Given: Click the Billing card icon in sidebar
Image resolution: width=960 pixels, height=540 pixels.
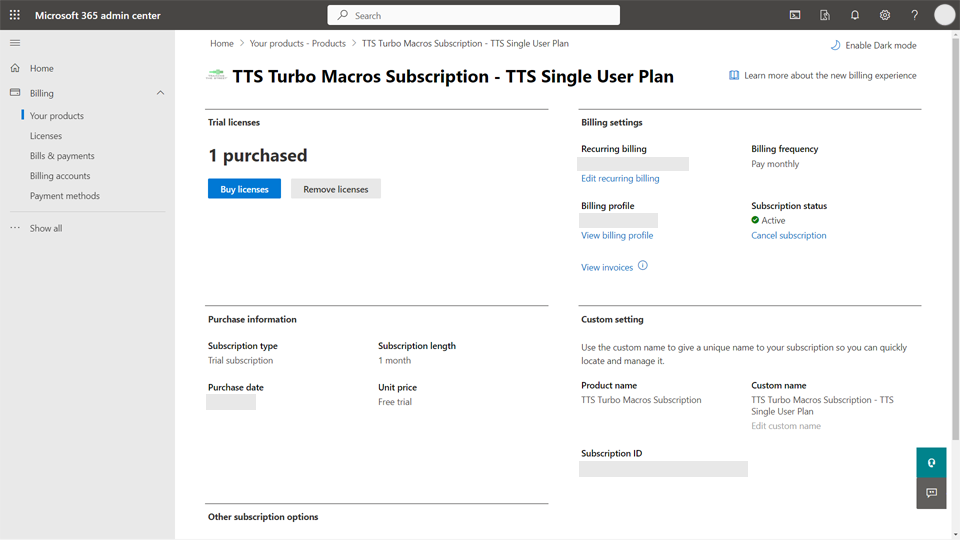Looking at the screenshot, I should click(x=15, y=93).
